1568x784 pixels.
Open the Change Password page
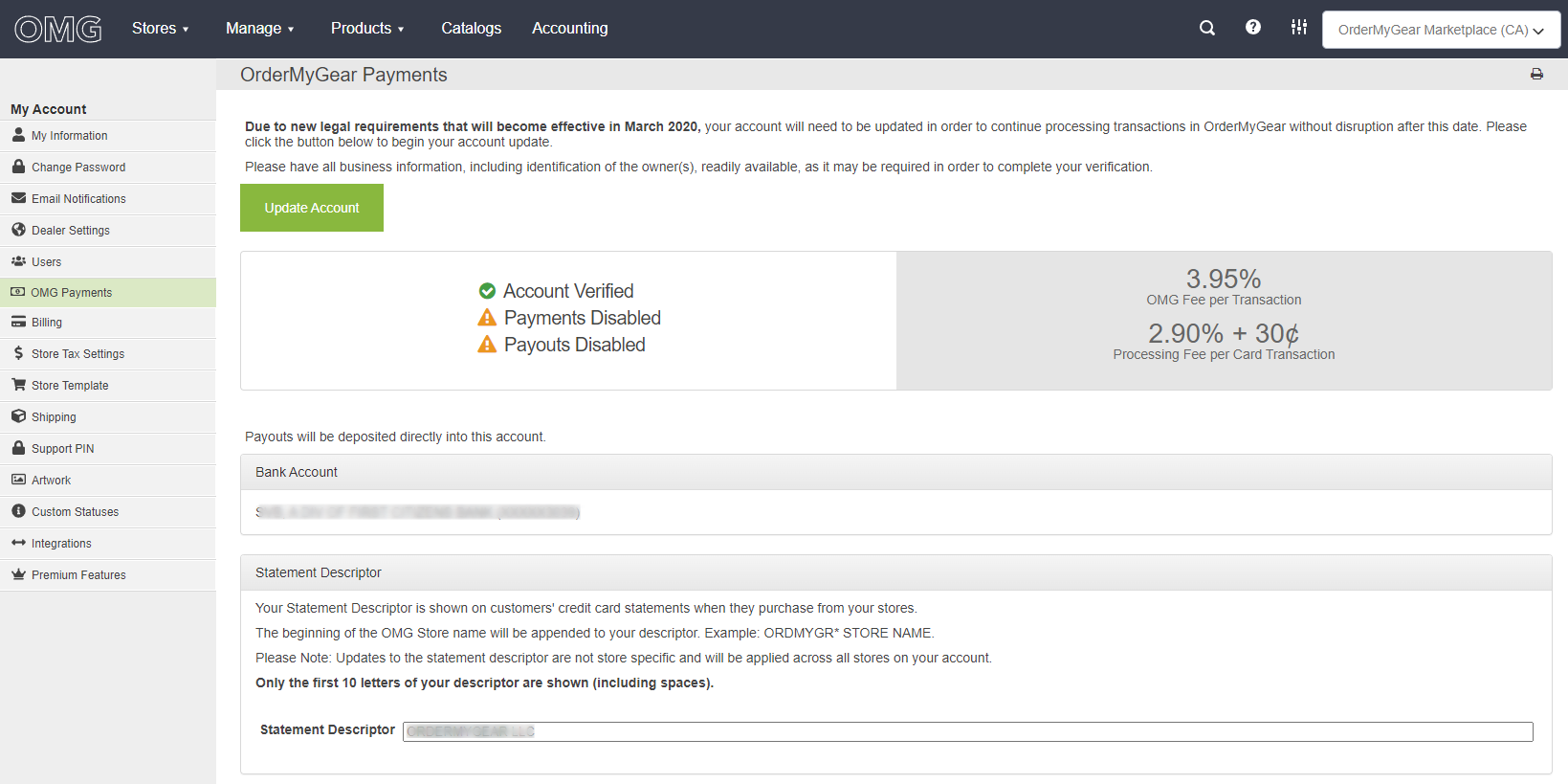coord(108,168)
